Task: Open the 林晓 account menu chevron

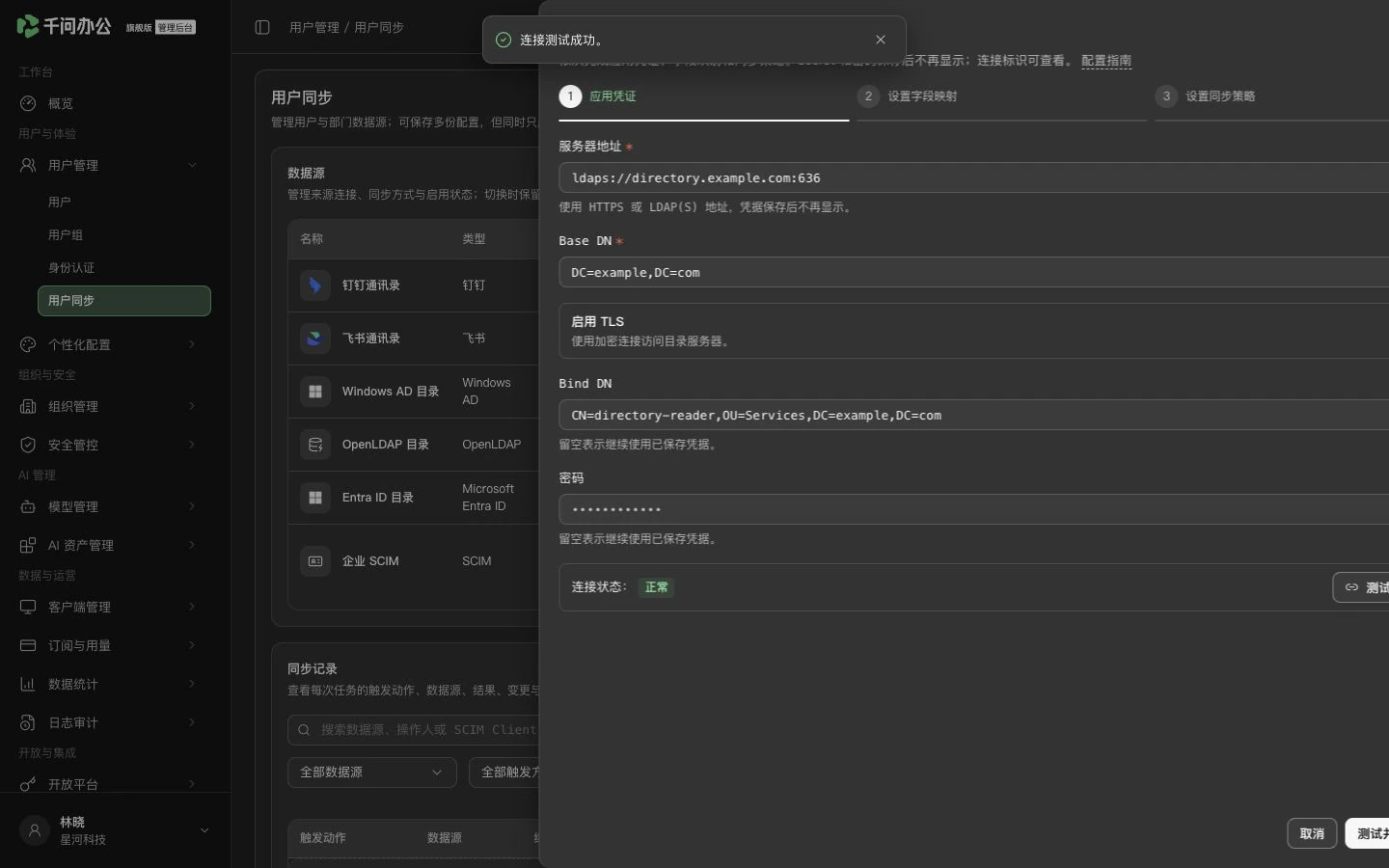Action: [x=204, y=830]
